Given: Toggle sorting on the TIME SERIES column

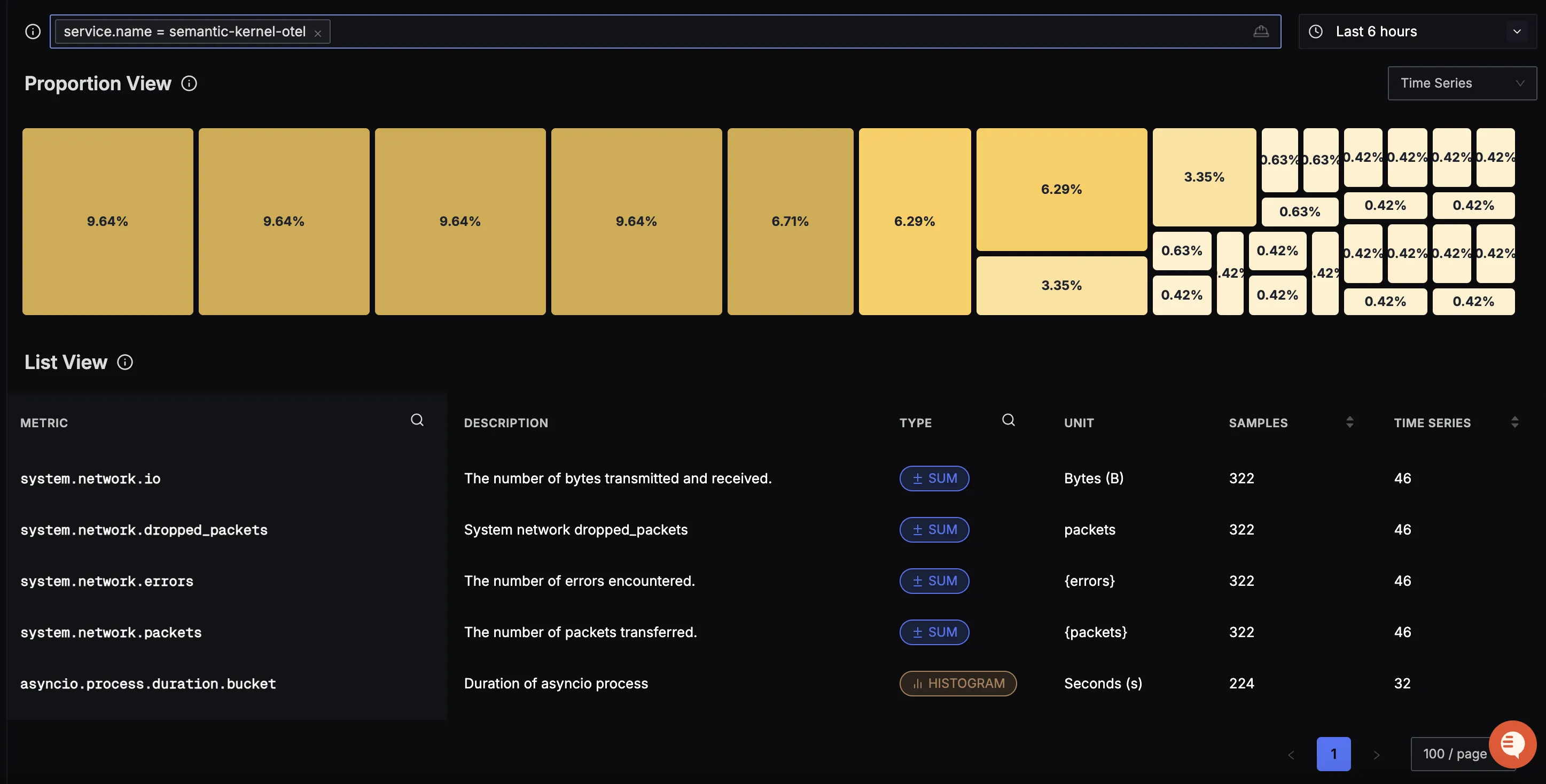Looking at the screenshot, I should click(x=1517, y=422).
